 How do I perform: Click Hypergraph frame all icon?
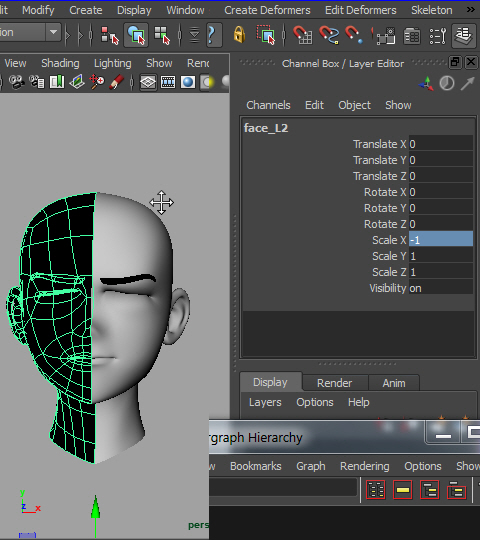click(376, 490)
